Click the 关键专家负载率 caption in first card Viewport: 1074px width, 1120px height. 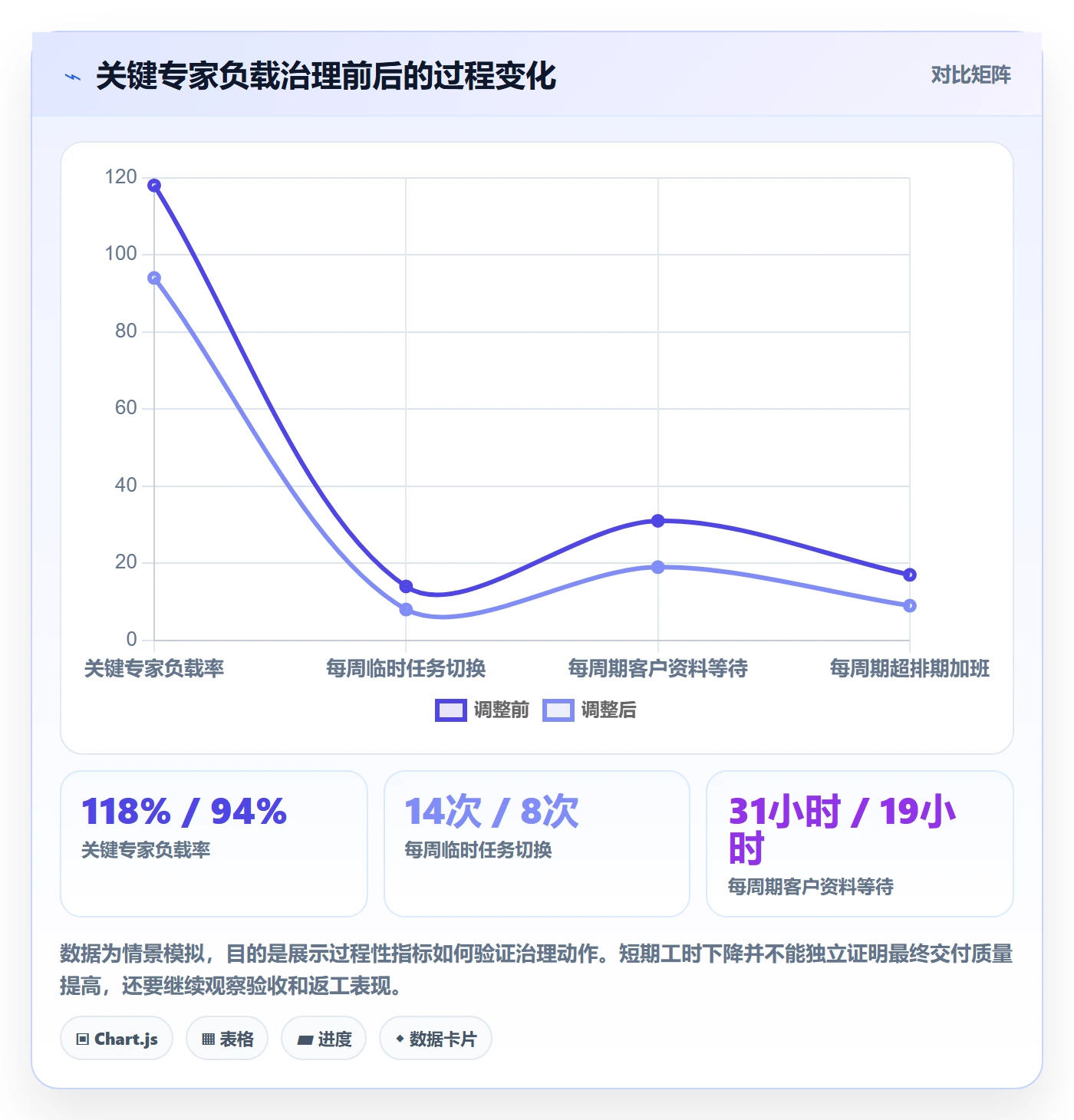[146, 850]
